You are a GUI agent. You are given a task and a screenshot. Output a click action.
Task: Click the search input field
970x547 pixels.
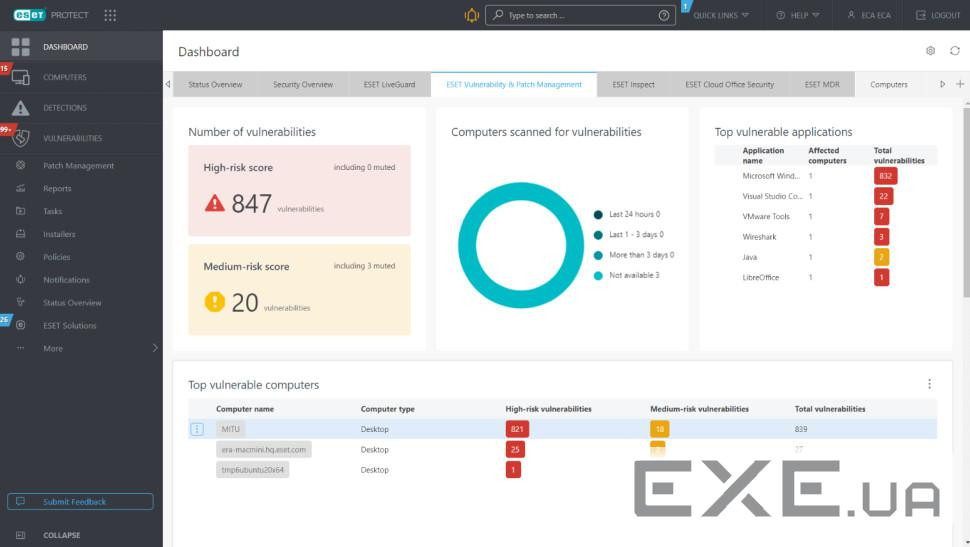click(x=580, y=15)
